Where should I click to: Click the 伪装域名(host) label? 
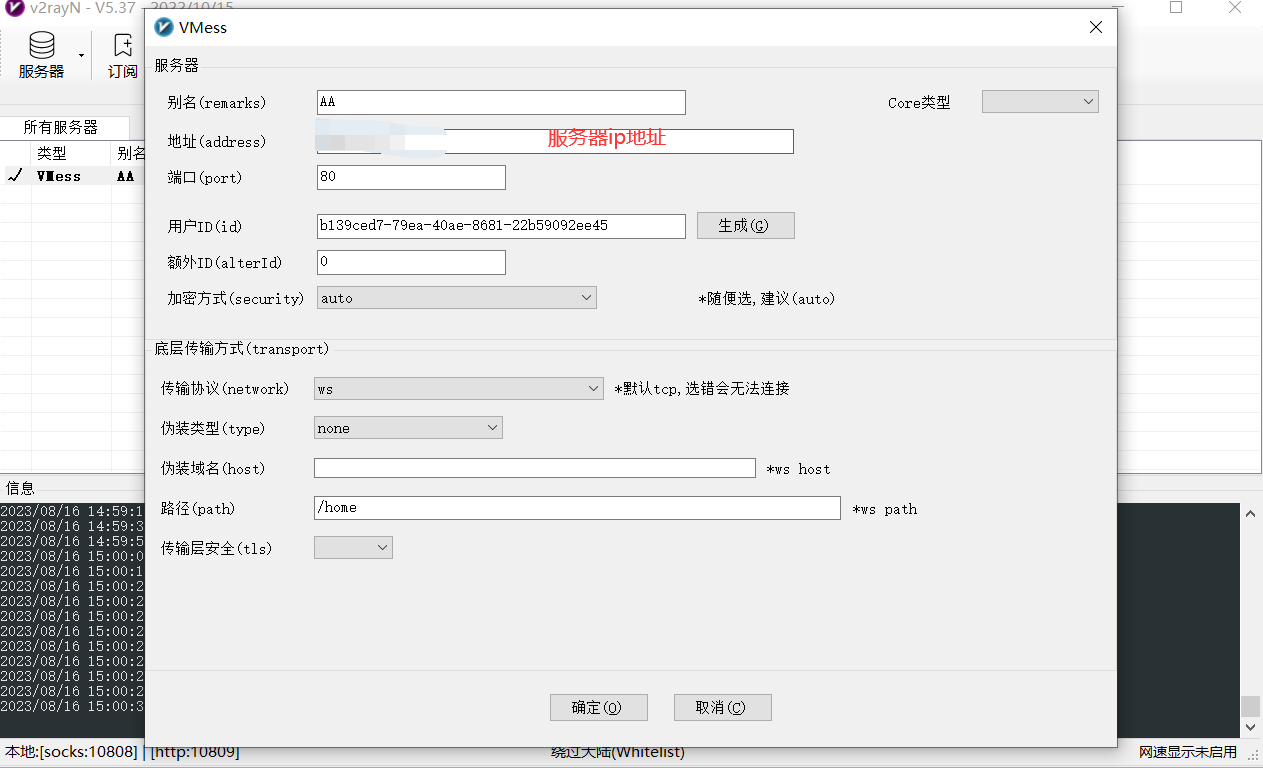(213, 469)
